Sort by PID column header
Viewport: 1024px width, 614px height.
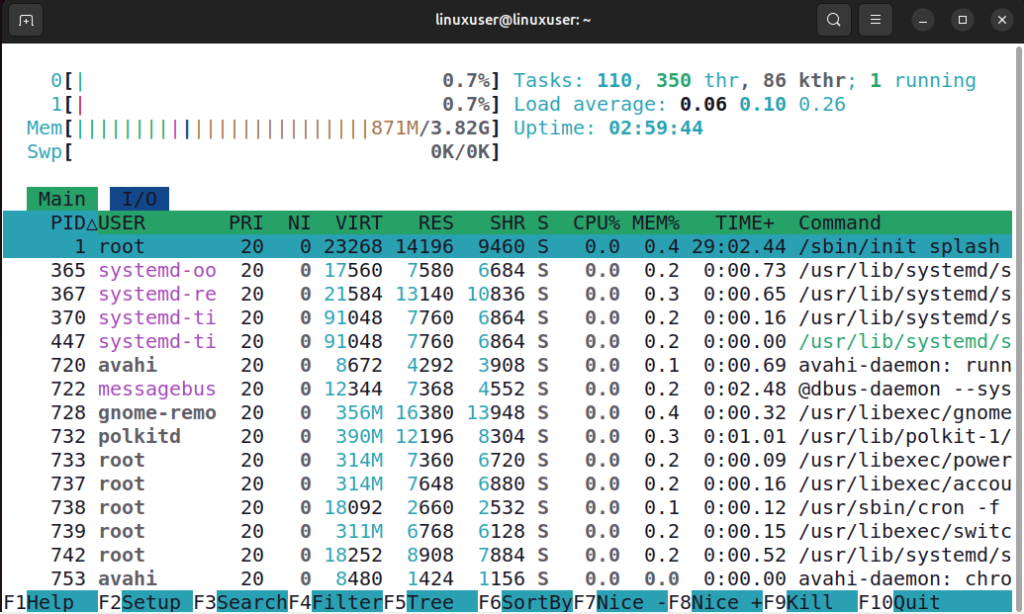(x=68, y=223)
